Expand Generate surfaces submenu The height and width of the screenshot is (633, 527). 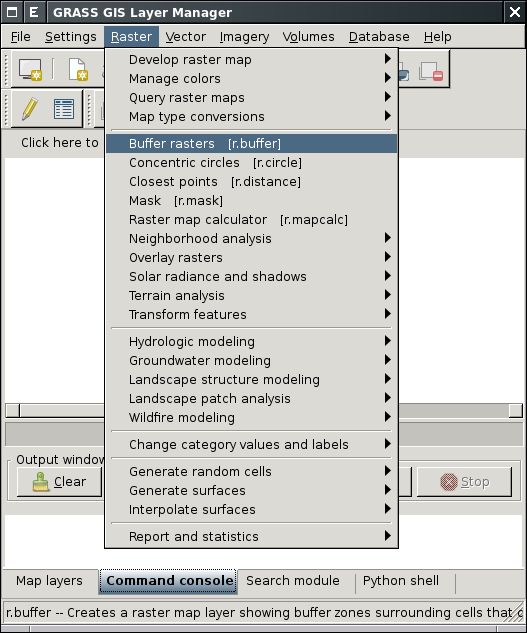click(251, 490)
